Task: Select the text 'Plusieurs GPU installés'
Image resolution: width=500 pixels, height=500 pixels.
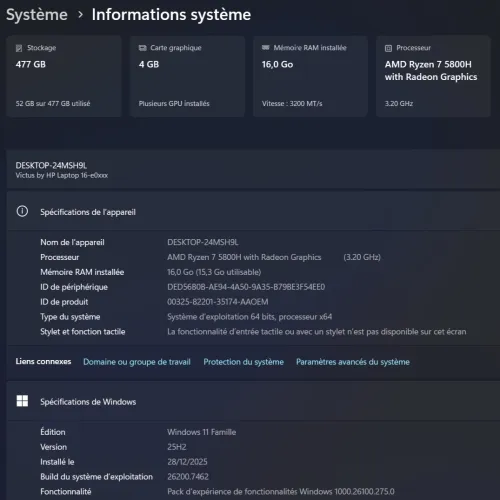Action: [174, 104]
